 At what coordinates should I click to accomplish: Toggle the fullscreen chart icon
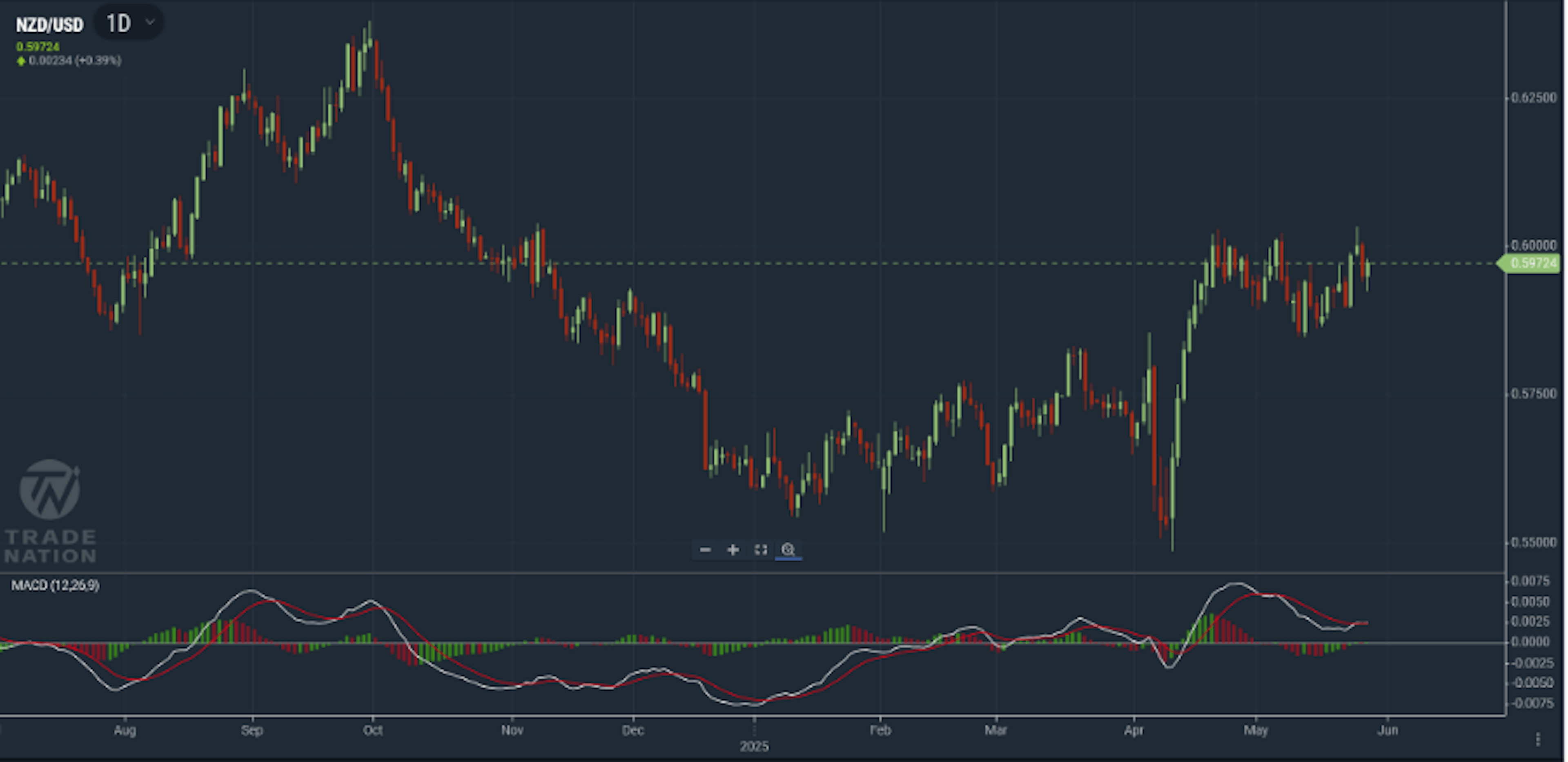click(x=761, y=550)
